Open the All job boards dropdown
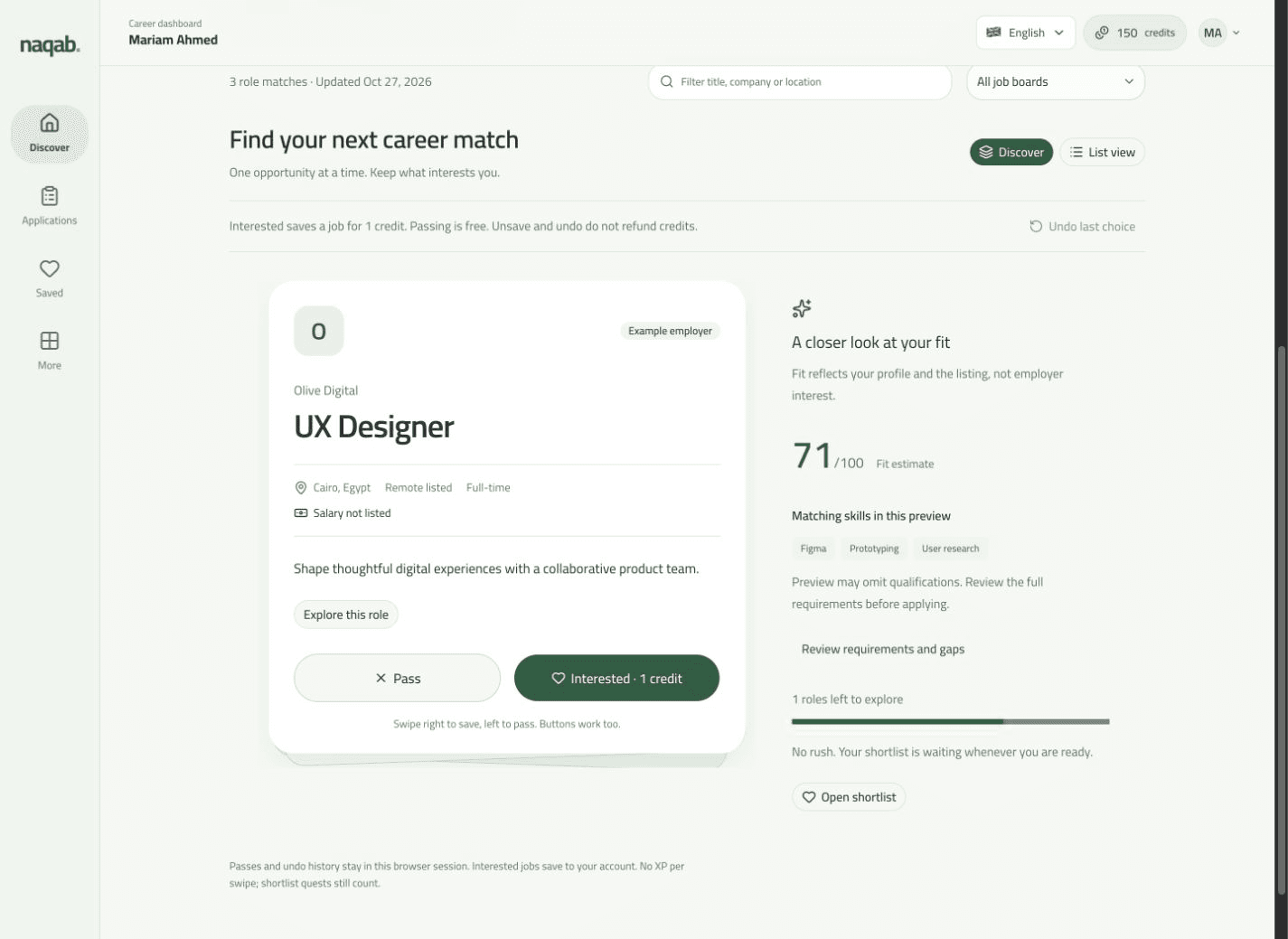The height and width of the screenshot is (939, 1288). 1056,81
